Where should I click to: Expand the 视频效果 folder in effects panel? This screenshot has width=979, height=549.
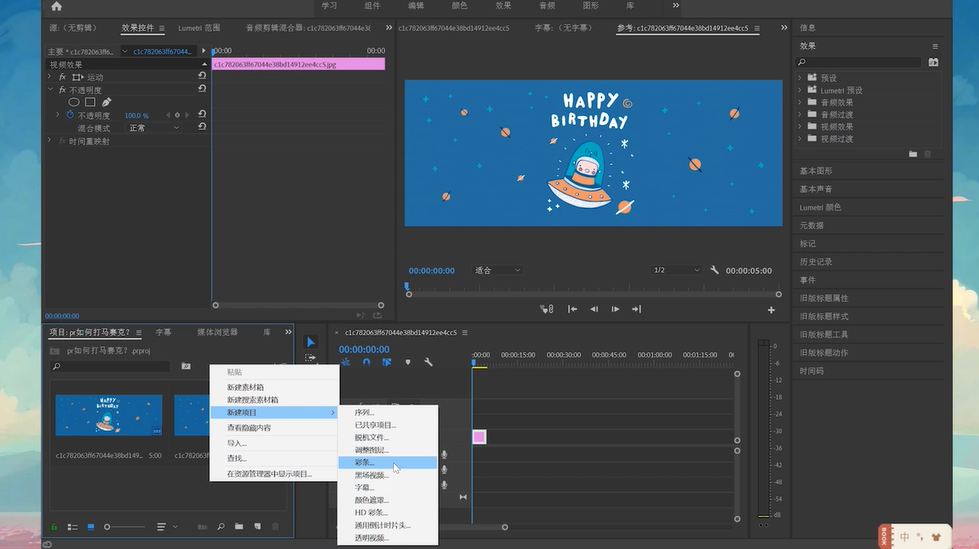800,126
